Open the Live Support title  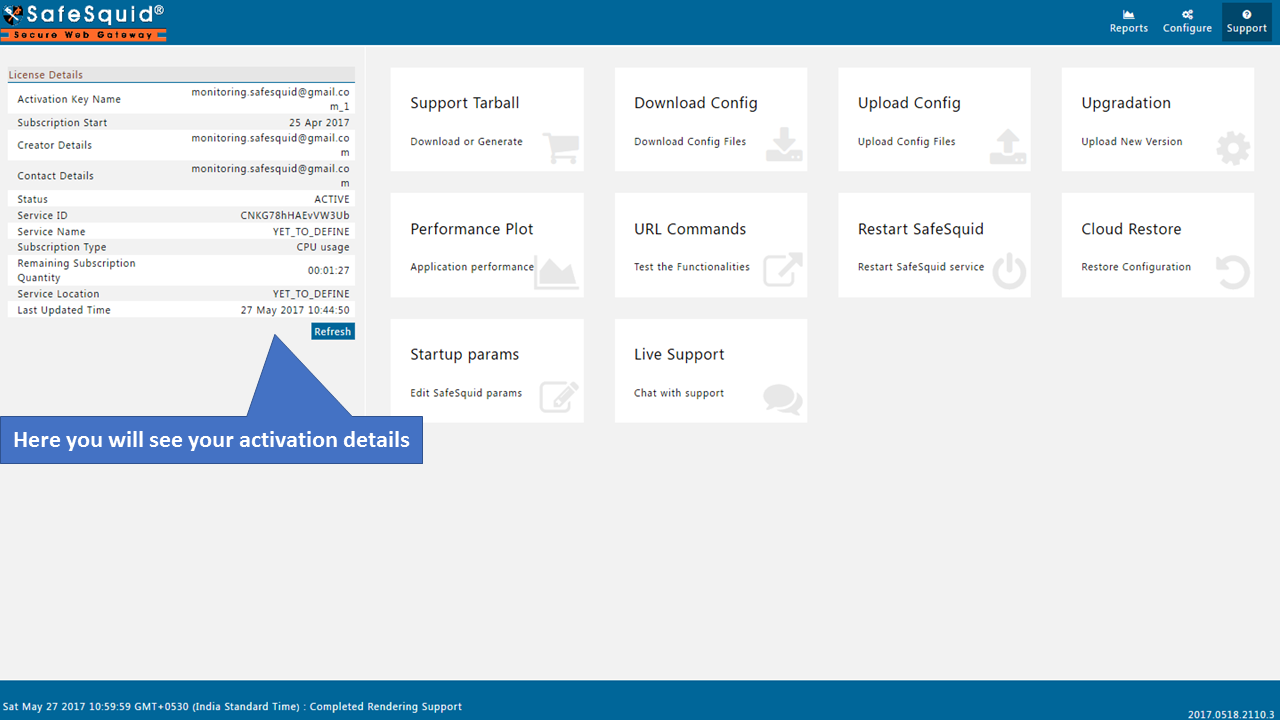pos(679,354)
